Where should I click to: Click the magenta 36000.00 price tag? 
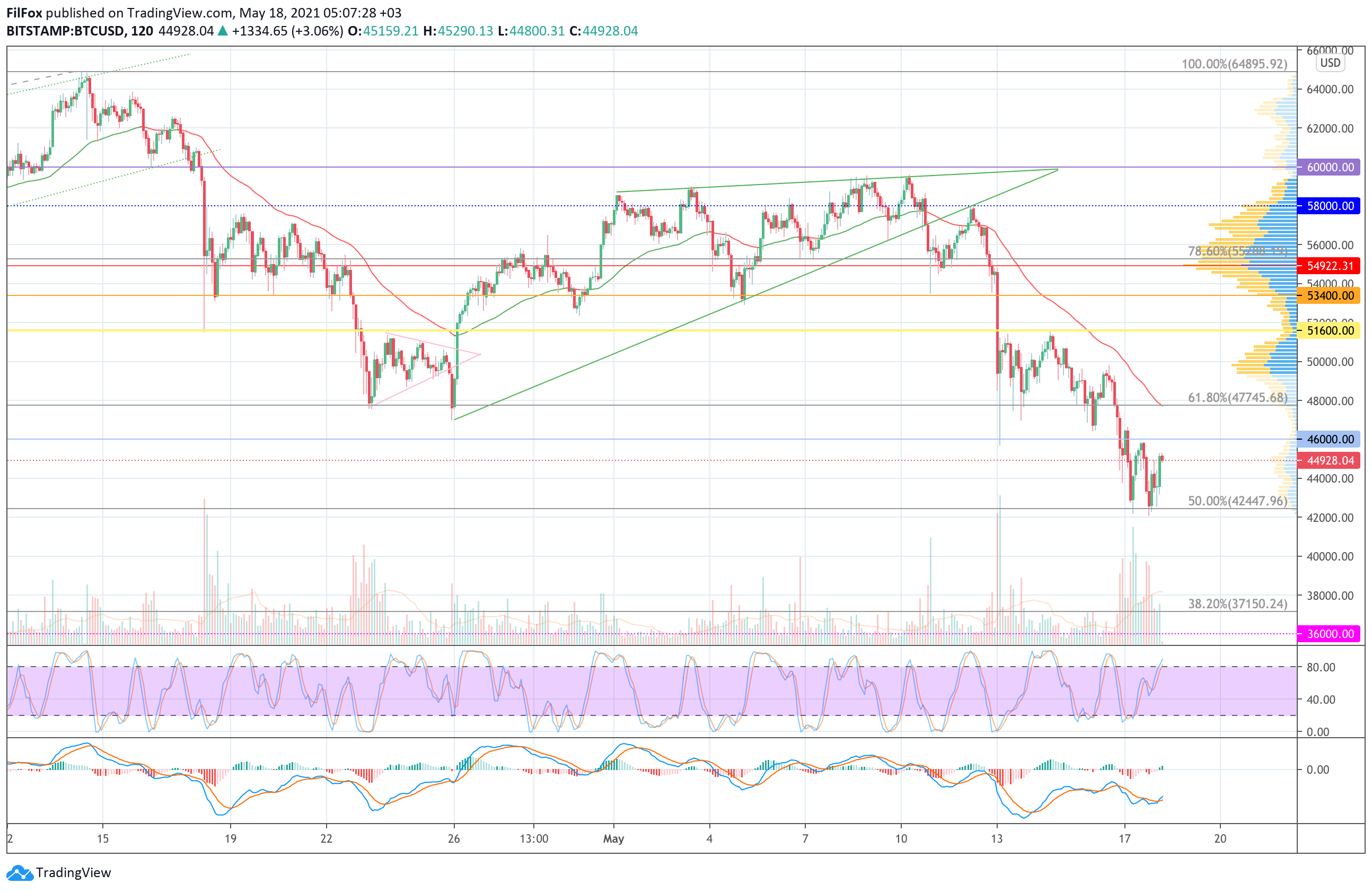click(x=1330, y=634)
